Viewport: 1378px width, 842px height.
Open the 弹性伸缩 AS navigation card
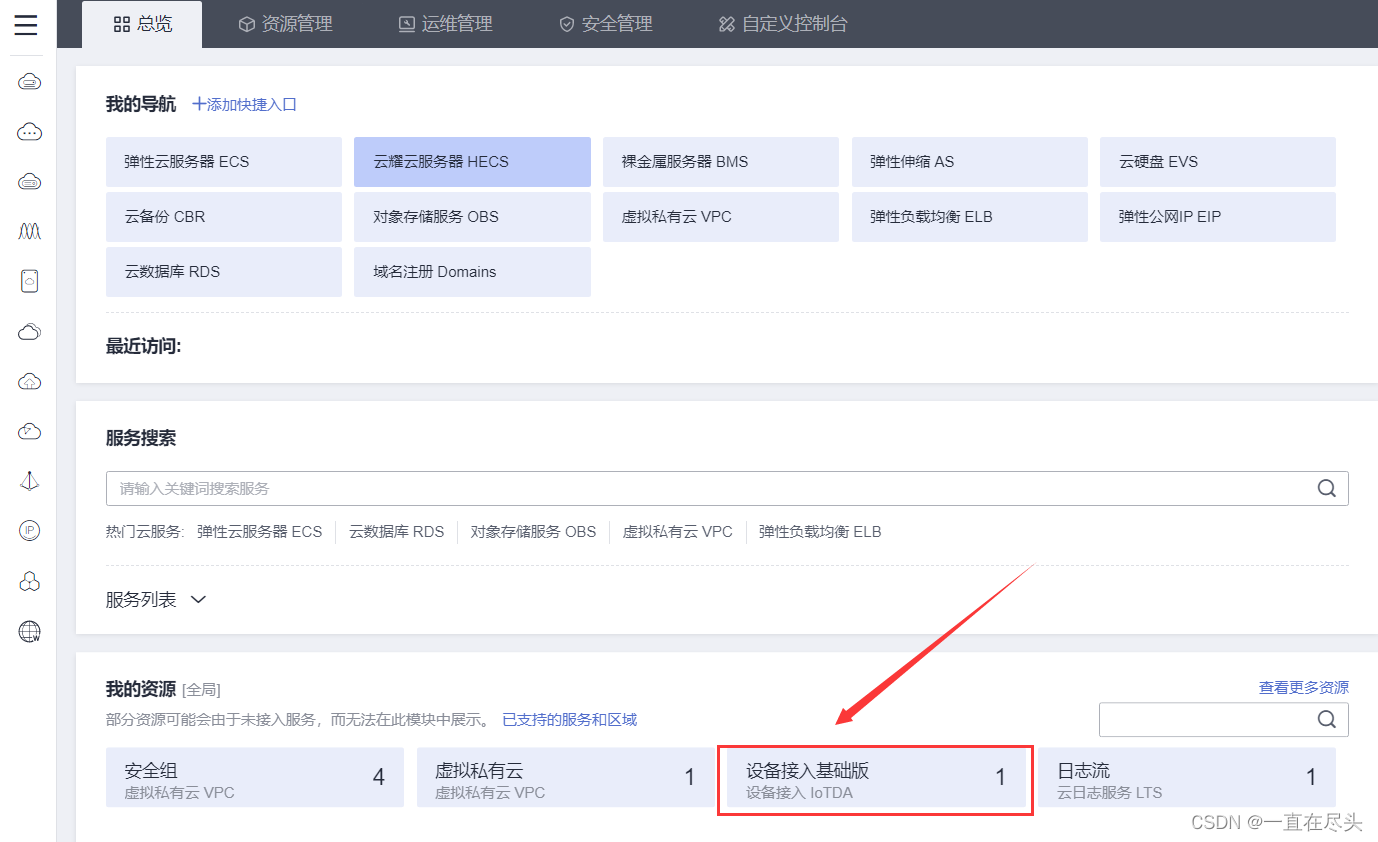tap(970, 162)
